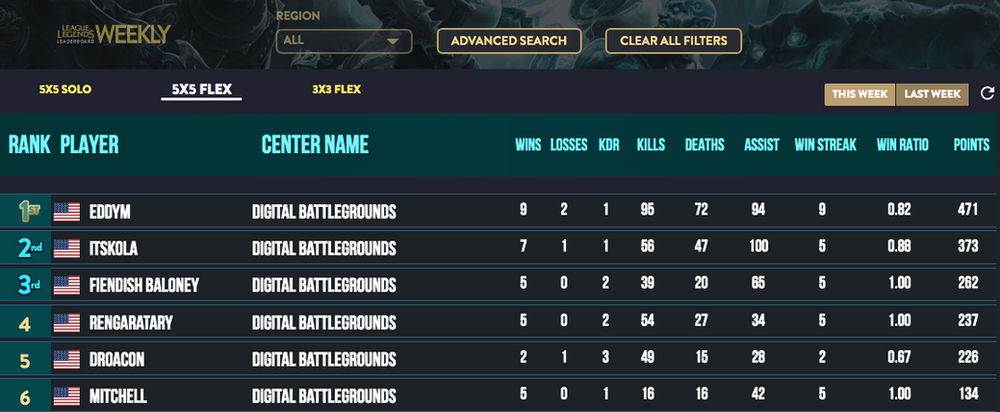Viewport: 1000px width, 412px height.
Task: Select player FIENDISH BALONEY's row
Action: 500,285
